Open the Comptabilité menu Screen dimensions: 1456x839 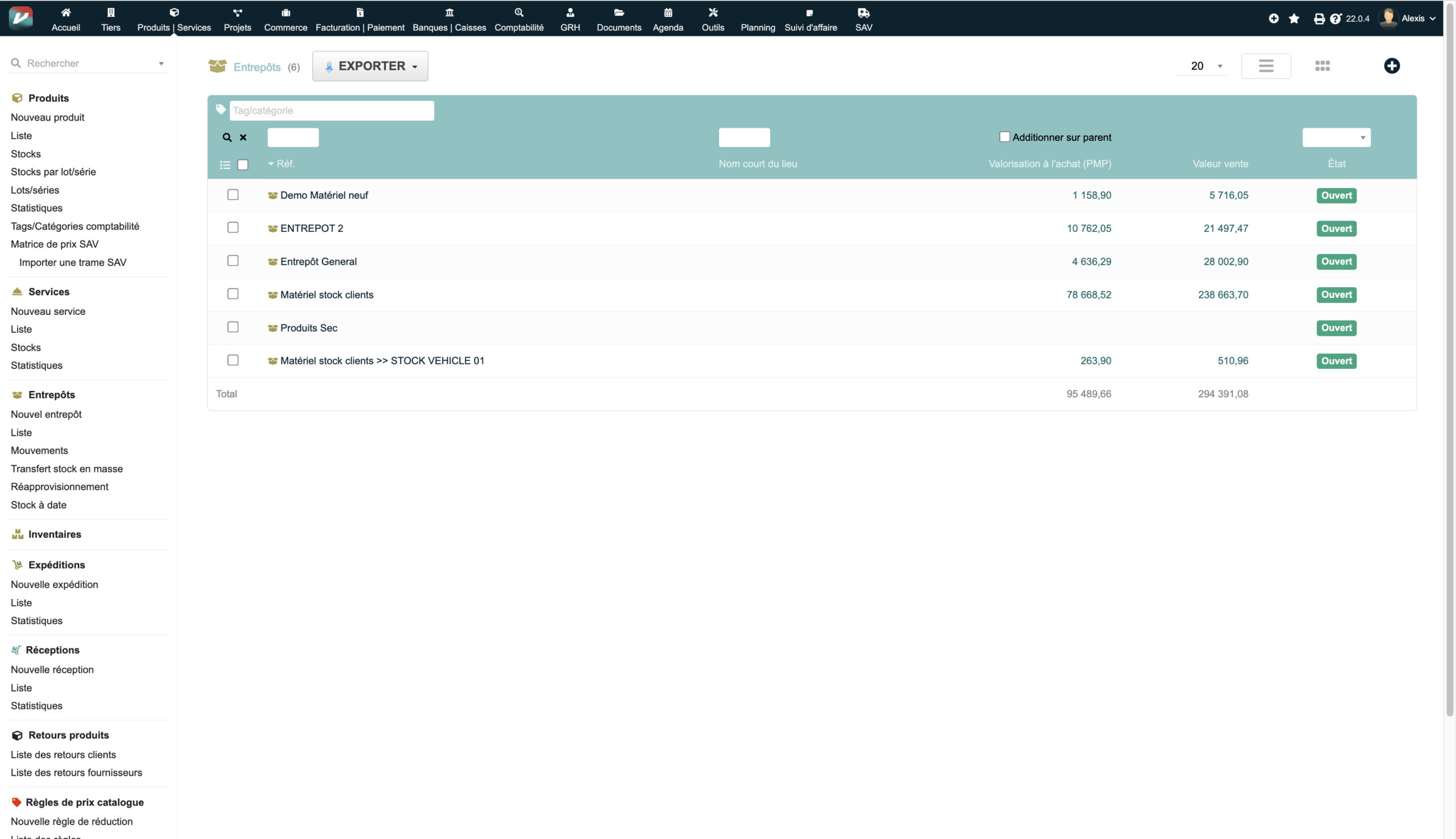point(519,19)
